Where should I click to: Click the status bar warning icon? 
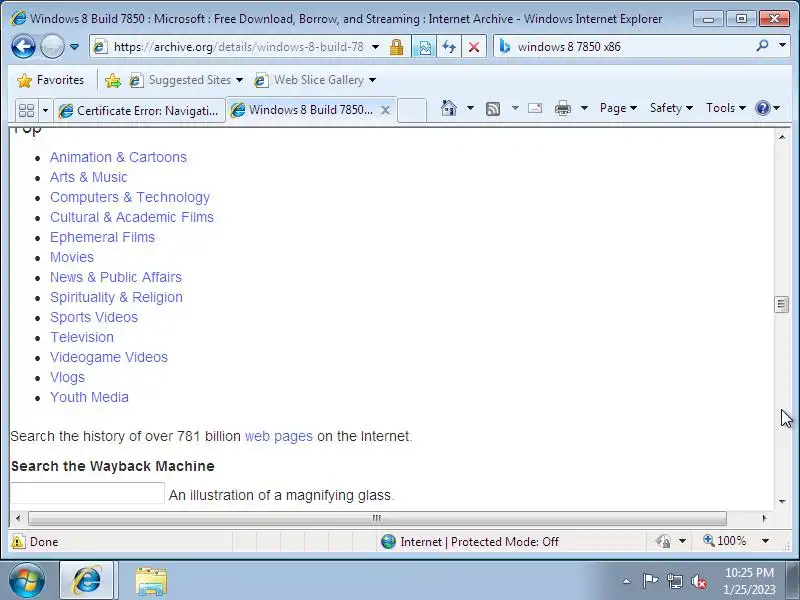pyautogui.click(x=18, y=541)
